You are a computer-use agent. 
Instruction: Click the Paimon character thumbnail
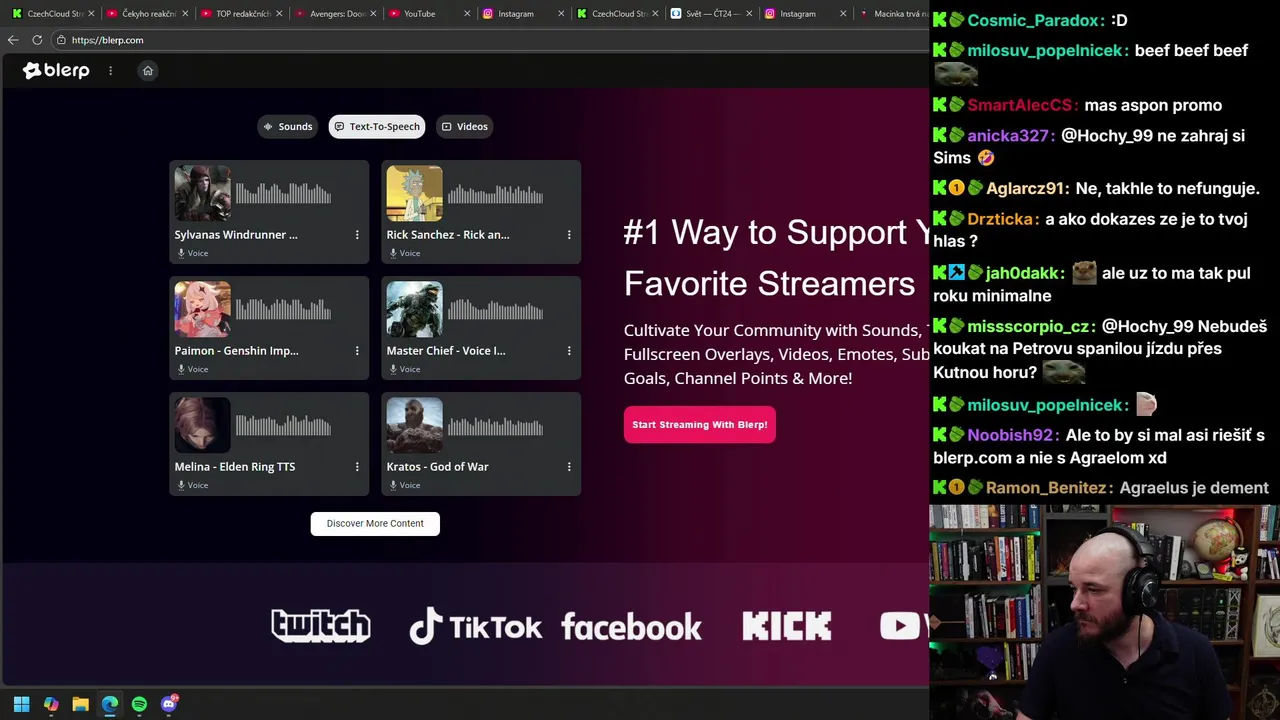pos(202,309)
